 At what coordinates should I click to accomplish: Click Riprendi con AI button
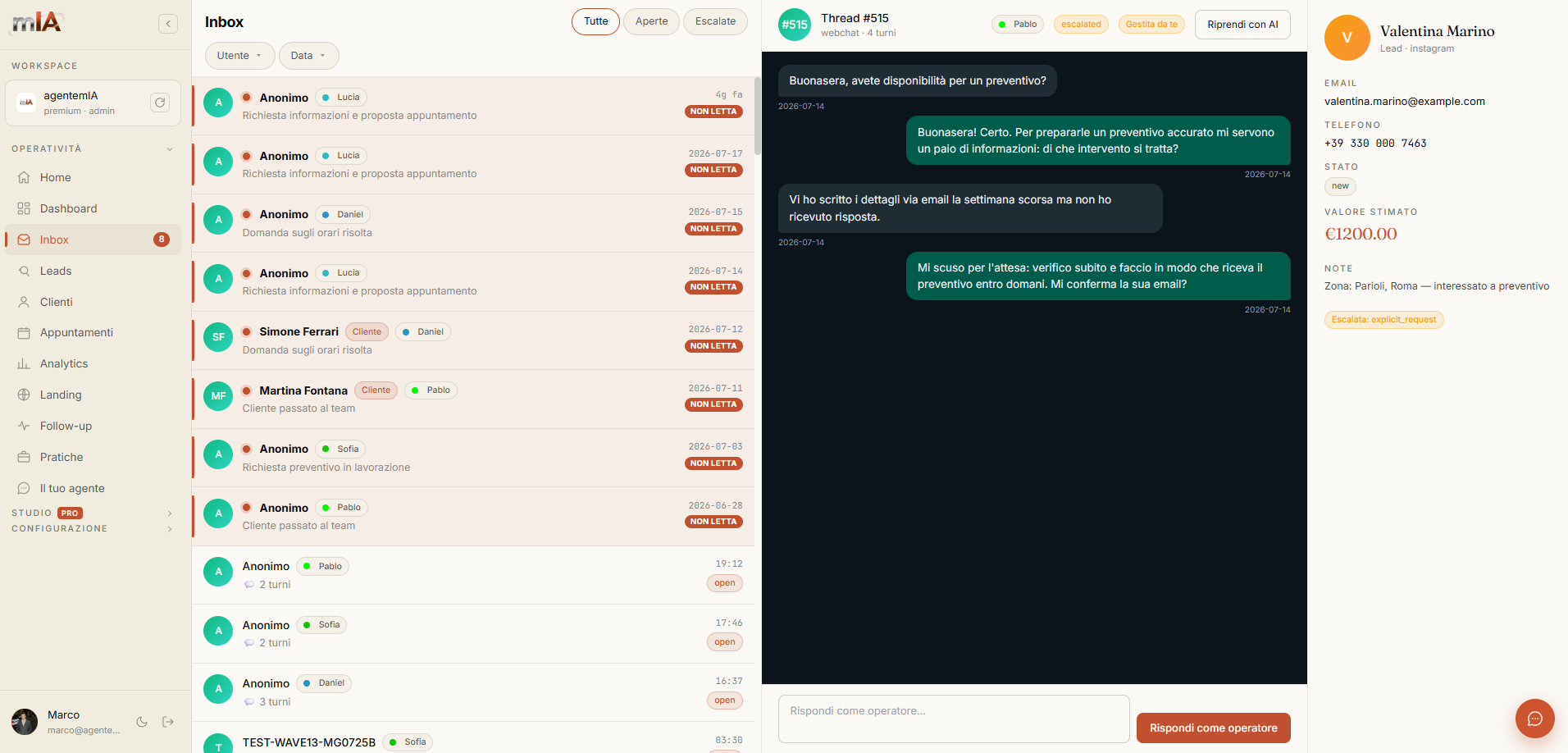tap(1242, 25)
